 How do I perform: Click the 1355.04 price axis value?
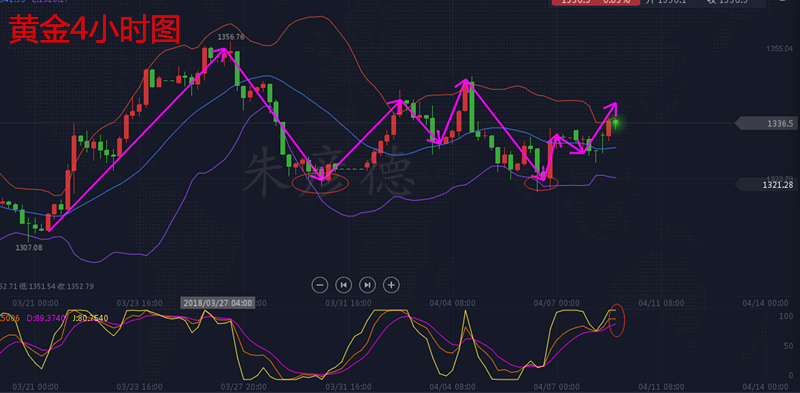click(x=779, y=49)
